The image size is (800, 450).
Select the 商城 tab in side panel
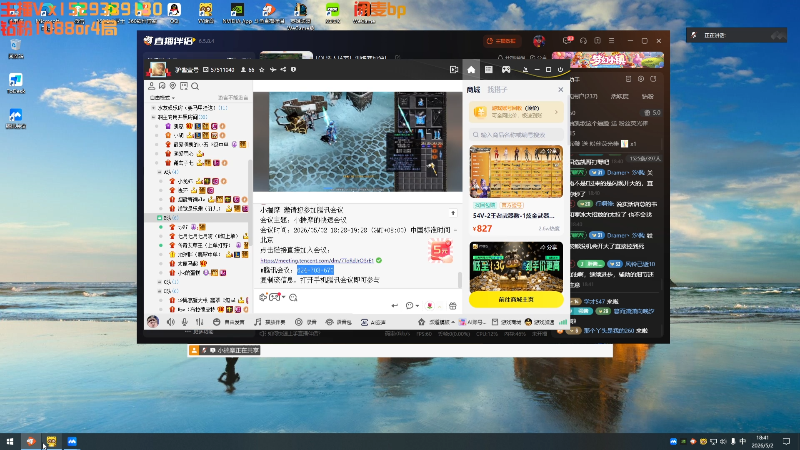tap(473, 90)
